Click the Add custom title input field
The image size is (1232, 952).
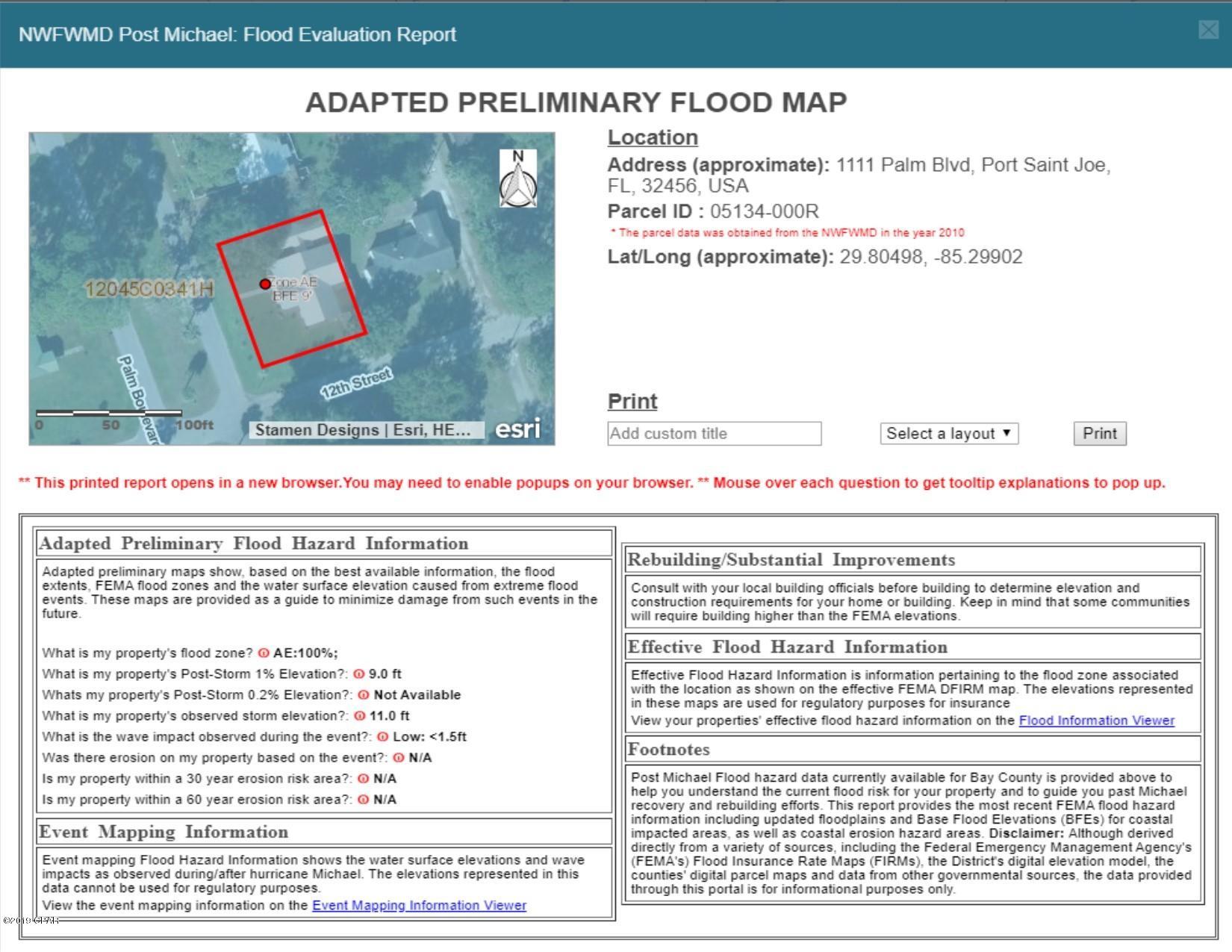point(713,433)
